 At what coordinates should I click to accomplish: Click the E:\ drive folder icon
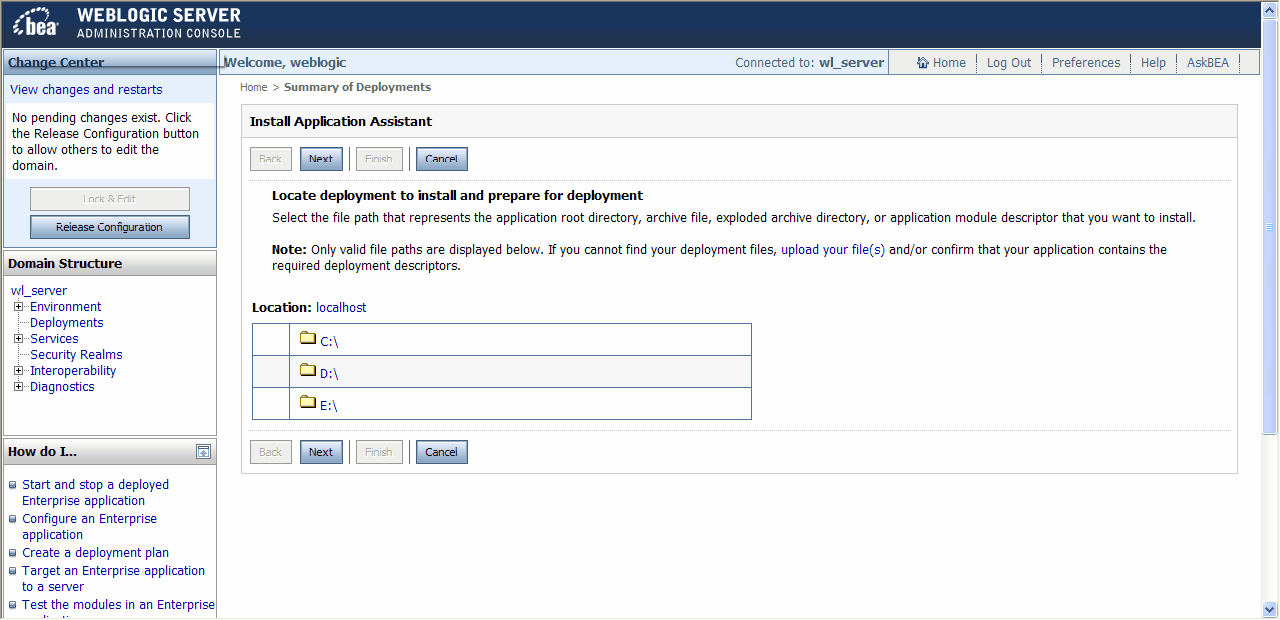point(308,402)
